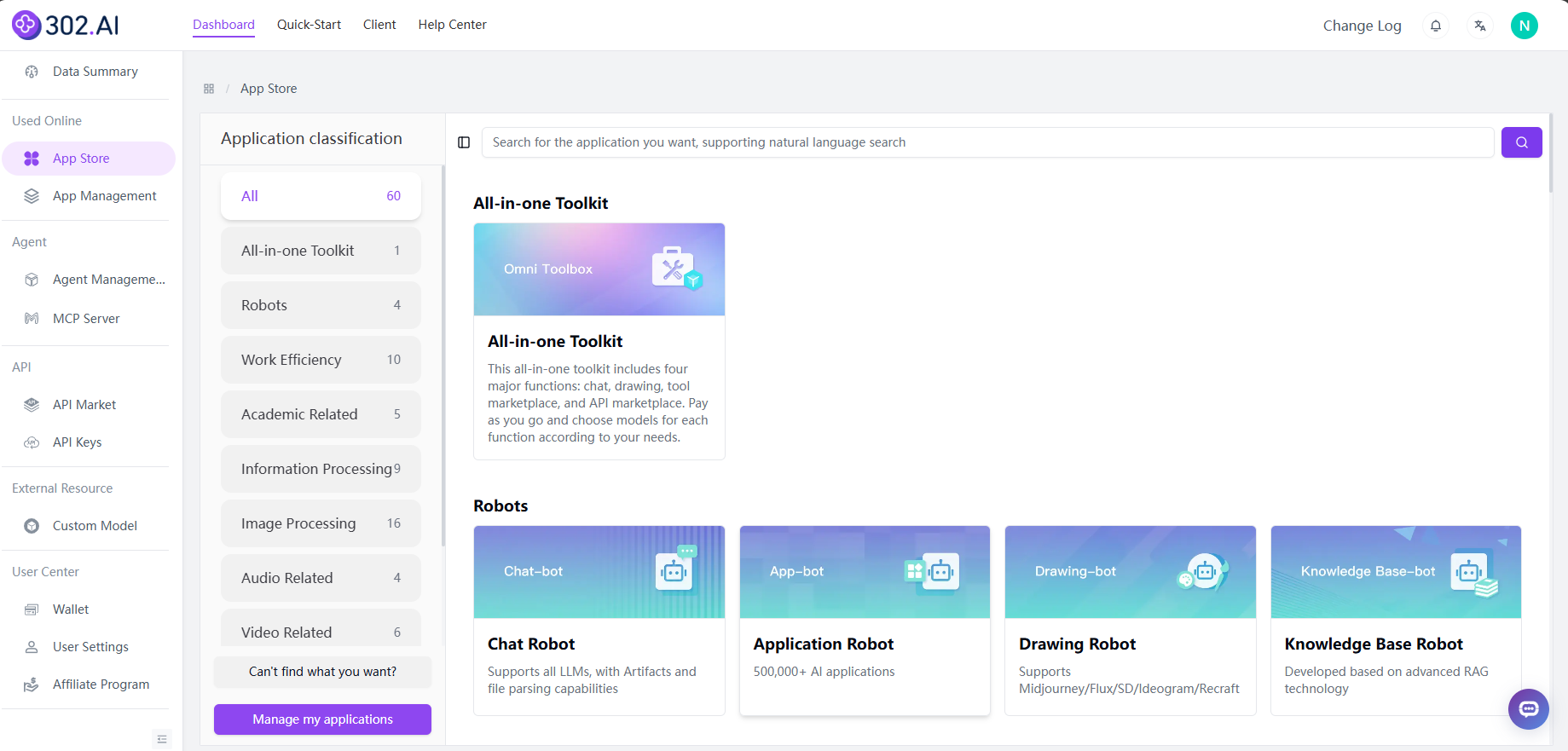Image resolution: width=1568 pixels, height=751 pixels.
Task: Click the Custom Model icon
Action: point(32,526)
